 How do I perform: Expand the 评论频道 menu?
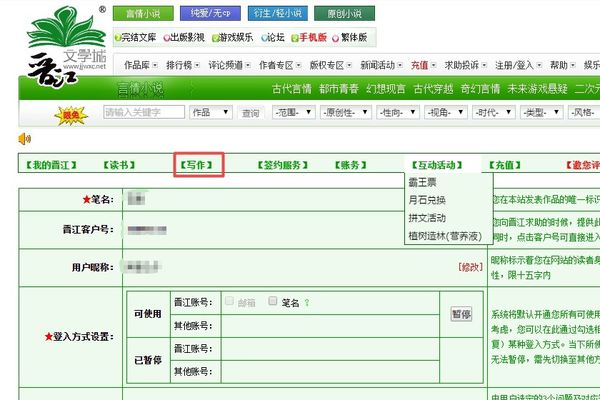click(x=230, y=65)
